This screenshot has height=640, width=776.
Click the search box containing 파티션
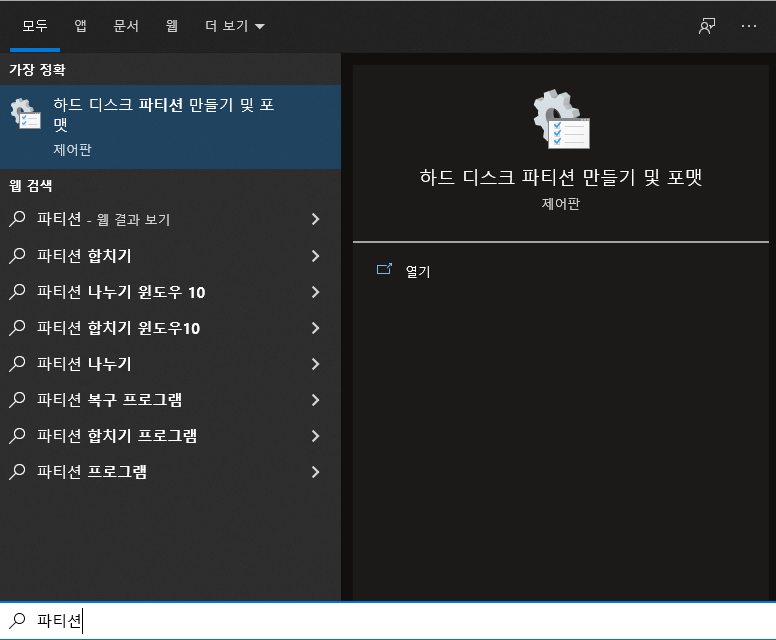[388, 621]
